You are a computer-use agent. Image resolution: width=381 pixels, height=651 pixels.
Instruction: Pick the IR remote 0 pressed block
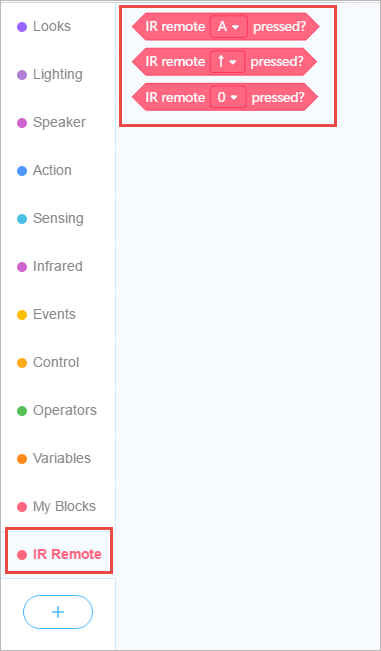pyautogui.click(x=225, y=97)
